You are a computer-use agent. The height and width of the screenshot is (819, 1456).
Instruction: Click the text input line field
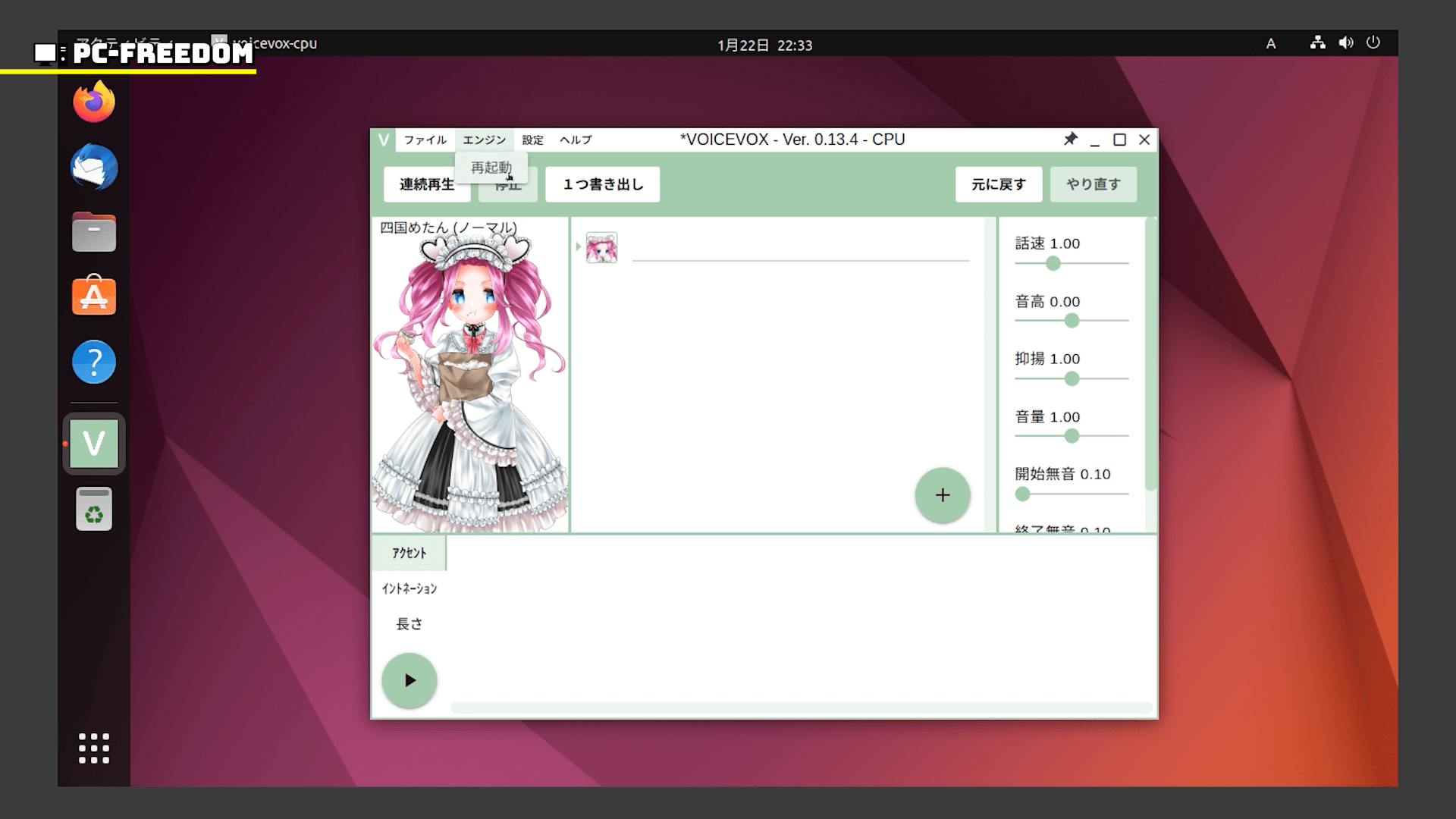(x=800, y=249)
